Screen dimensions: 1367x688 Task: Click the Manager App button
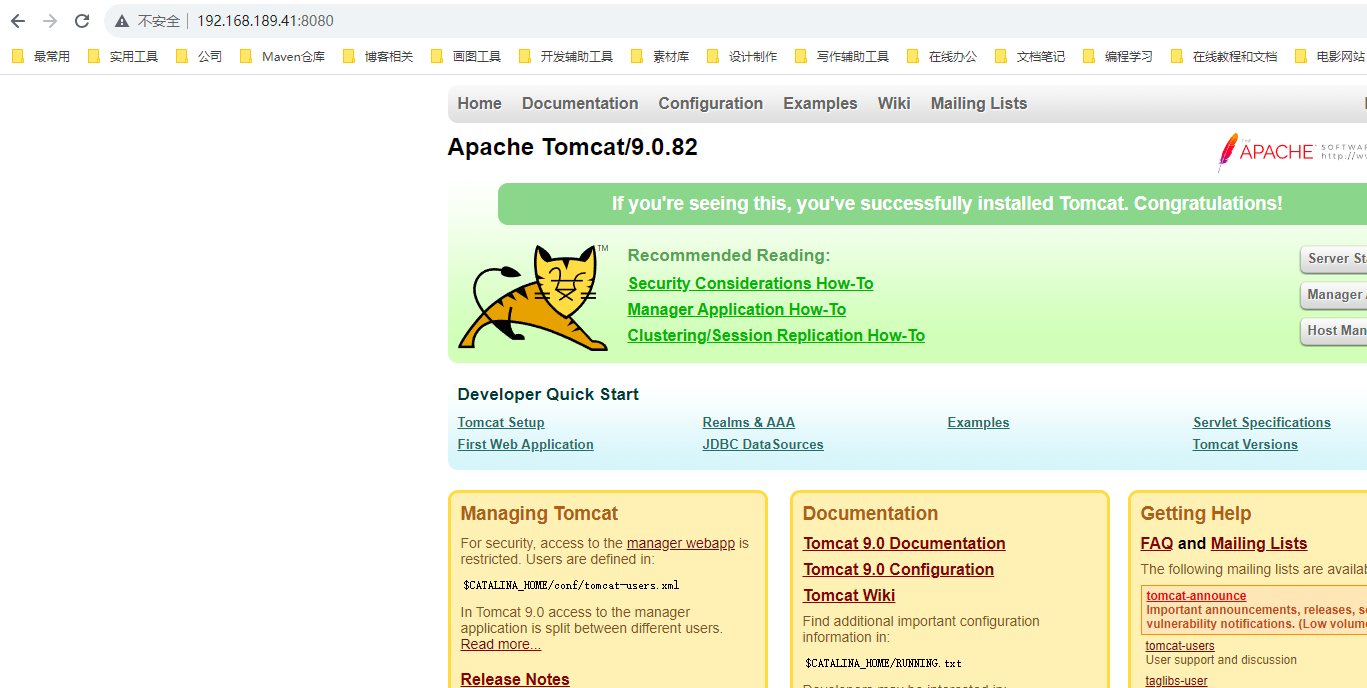coord(1334,295)
